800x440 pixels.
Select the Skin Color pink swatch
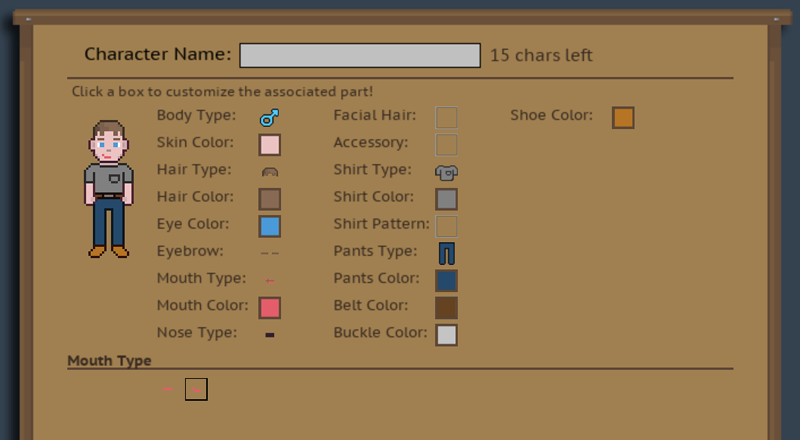tap(269, 144)
